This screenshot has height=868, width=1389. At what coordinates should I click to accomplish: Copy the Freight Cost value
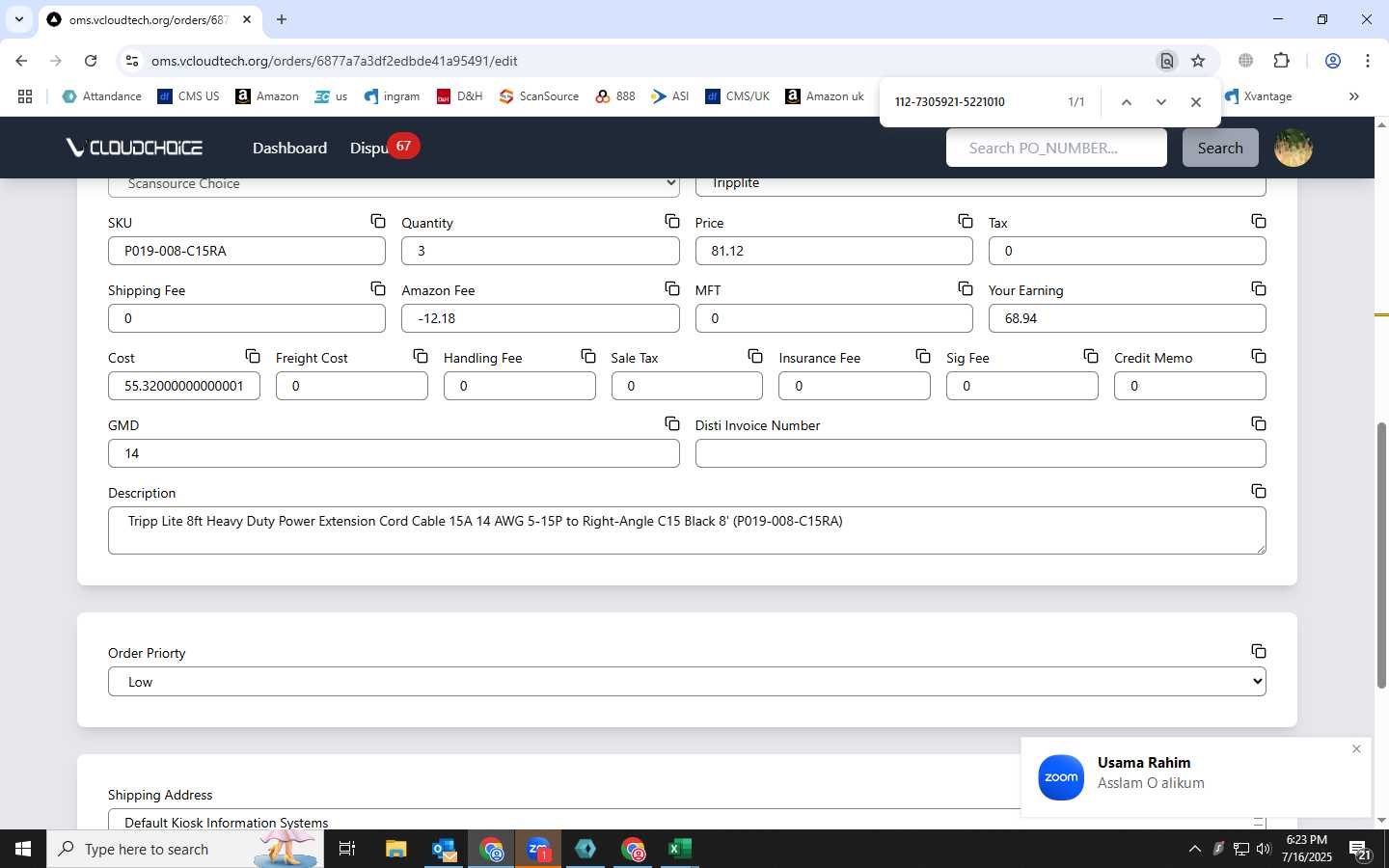click(421, 357)
